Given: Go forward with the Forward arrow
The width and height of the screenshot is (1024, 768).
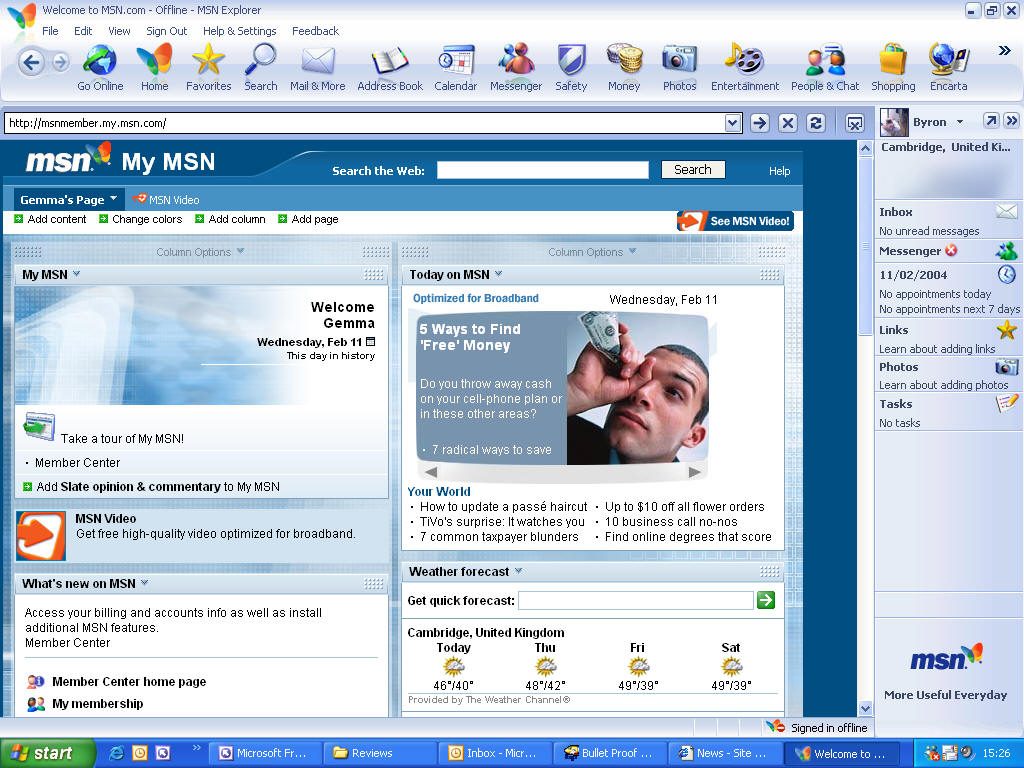Looking at the screenshot, I should pos(61,63).
